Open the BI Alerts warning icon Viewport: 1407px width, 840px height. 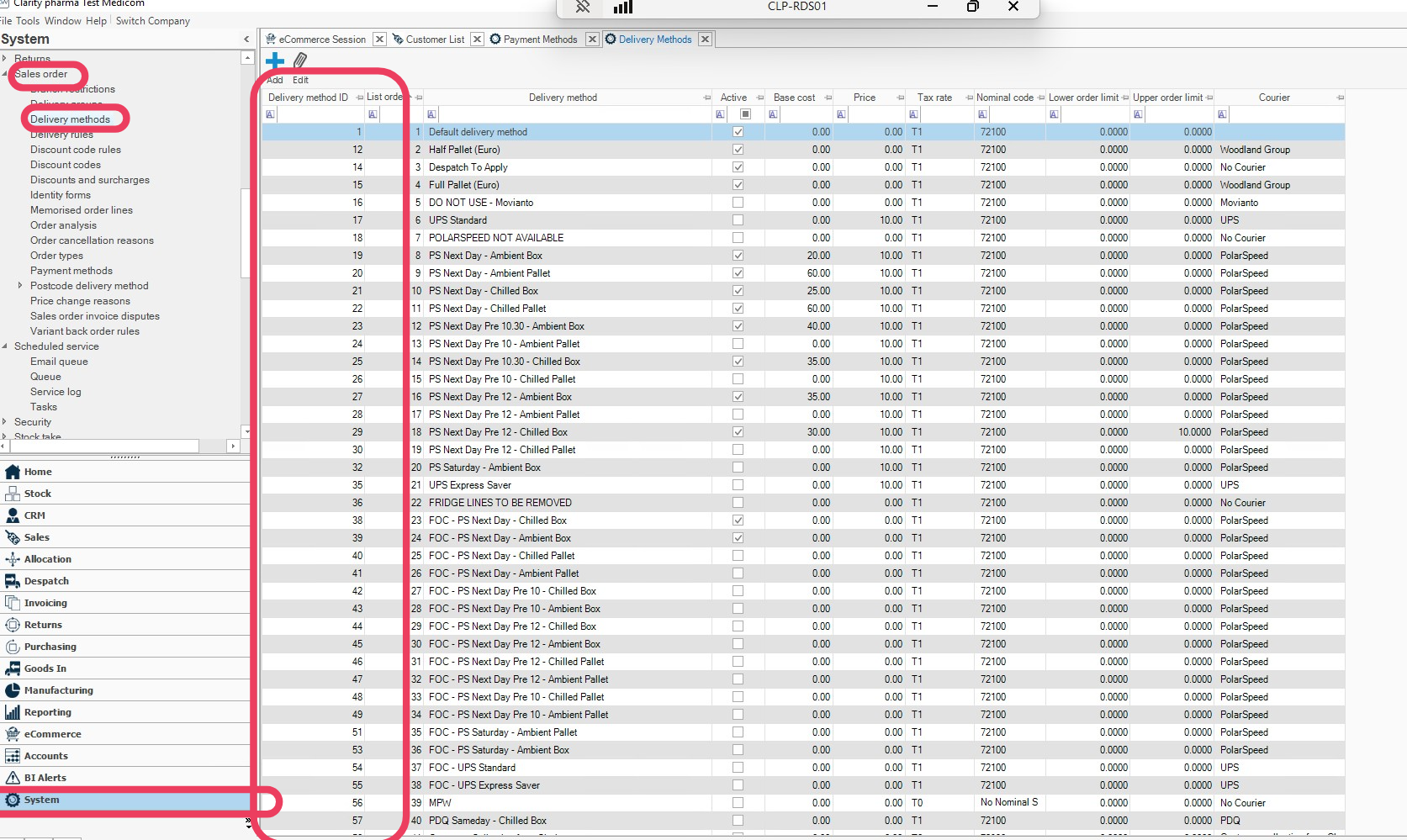point(13,778)
